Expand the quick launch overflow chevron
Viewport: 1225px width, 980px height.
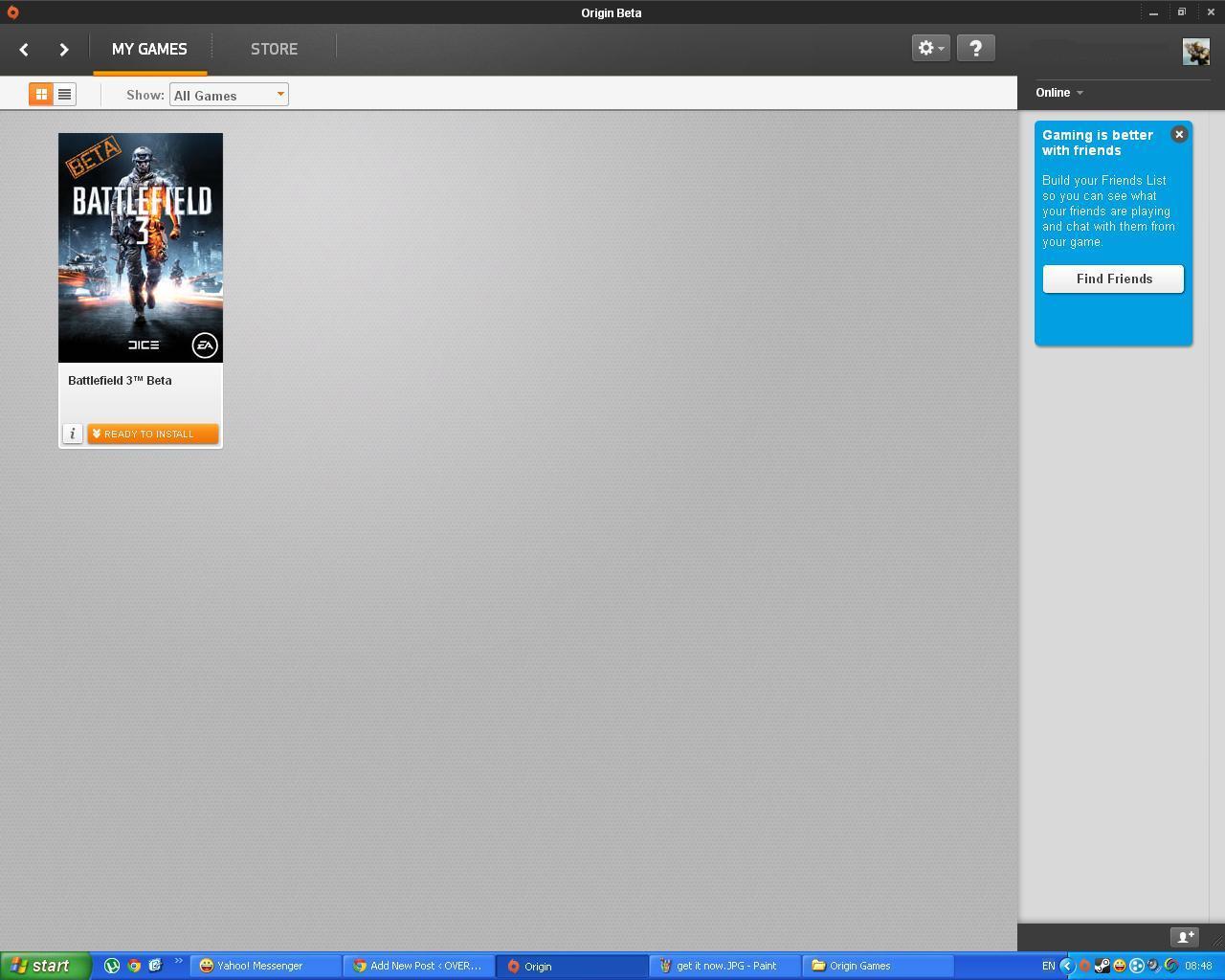(x=178, y=961)
